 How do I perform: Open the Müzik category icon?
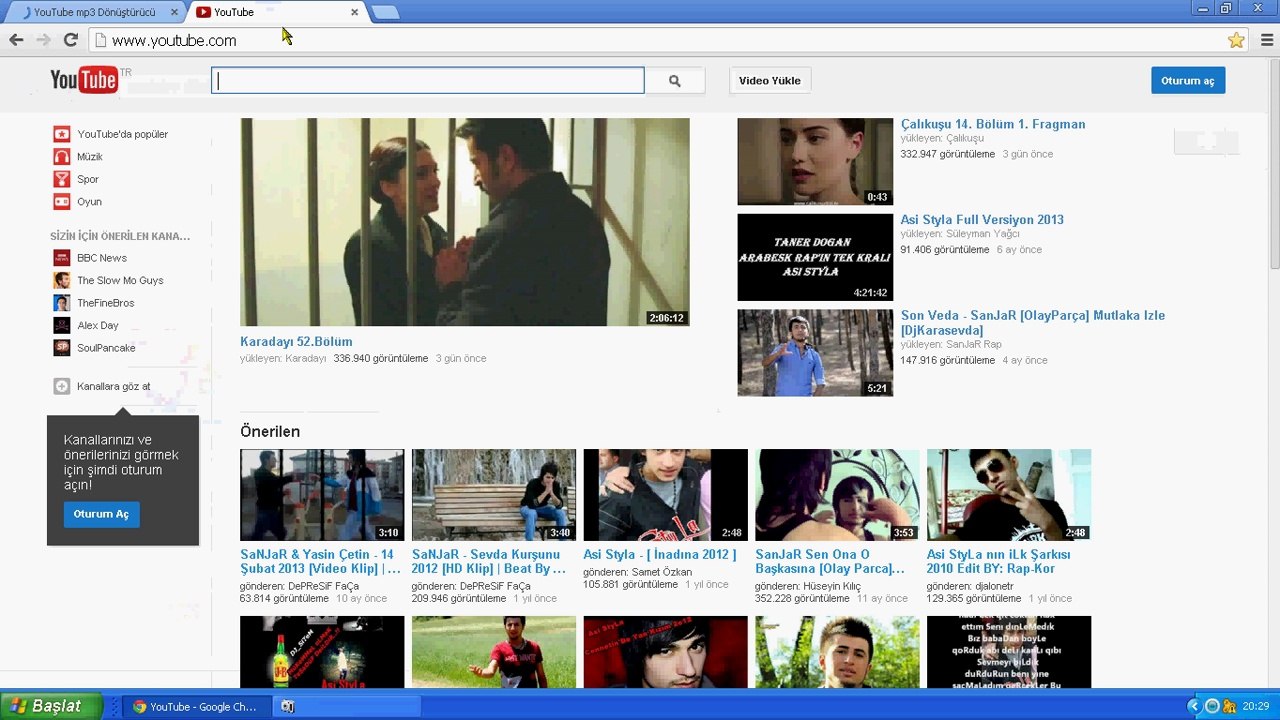(61, 157)
